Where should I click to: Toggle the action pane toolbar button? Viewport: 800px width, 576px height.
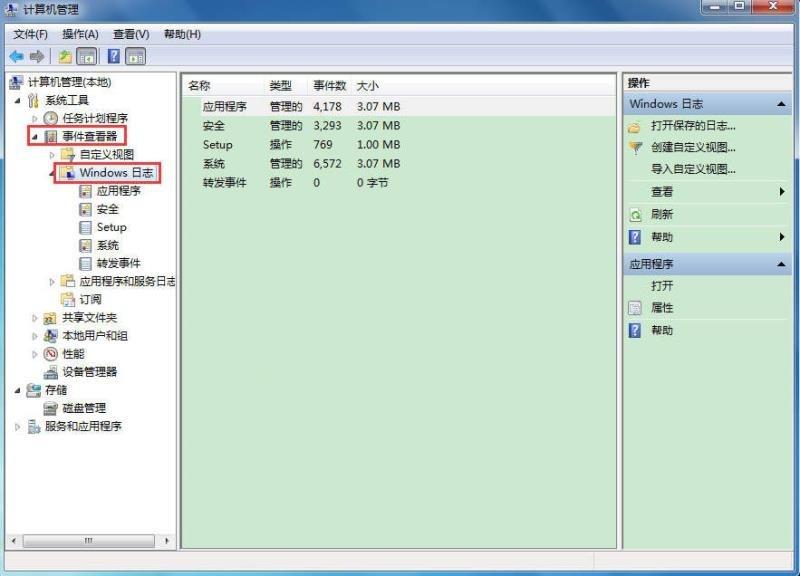[136, 57]
